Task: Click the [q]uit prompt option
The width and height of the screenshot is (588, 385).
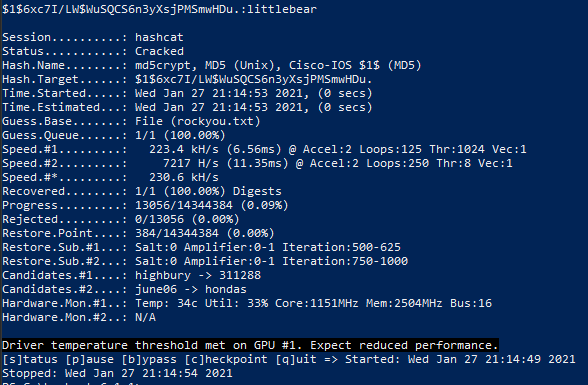Action: coord(296,359)
